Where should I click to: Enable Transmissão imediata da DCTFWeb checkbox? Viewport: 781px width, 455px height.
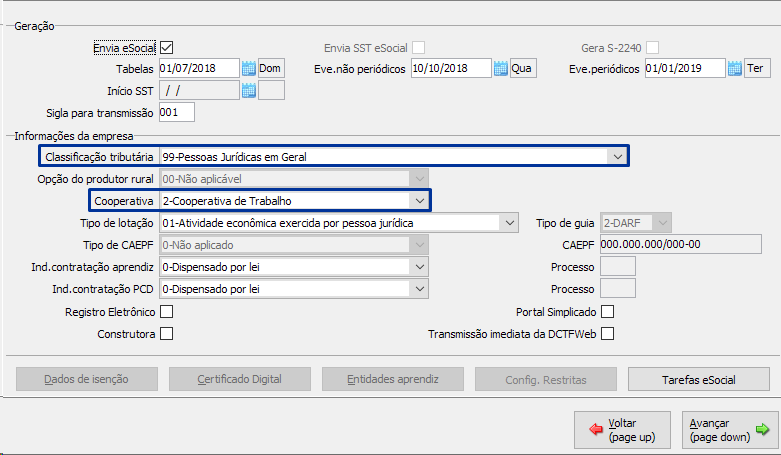(x=607, y=333)
